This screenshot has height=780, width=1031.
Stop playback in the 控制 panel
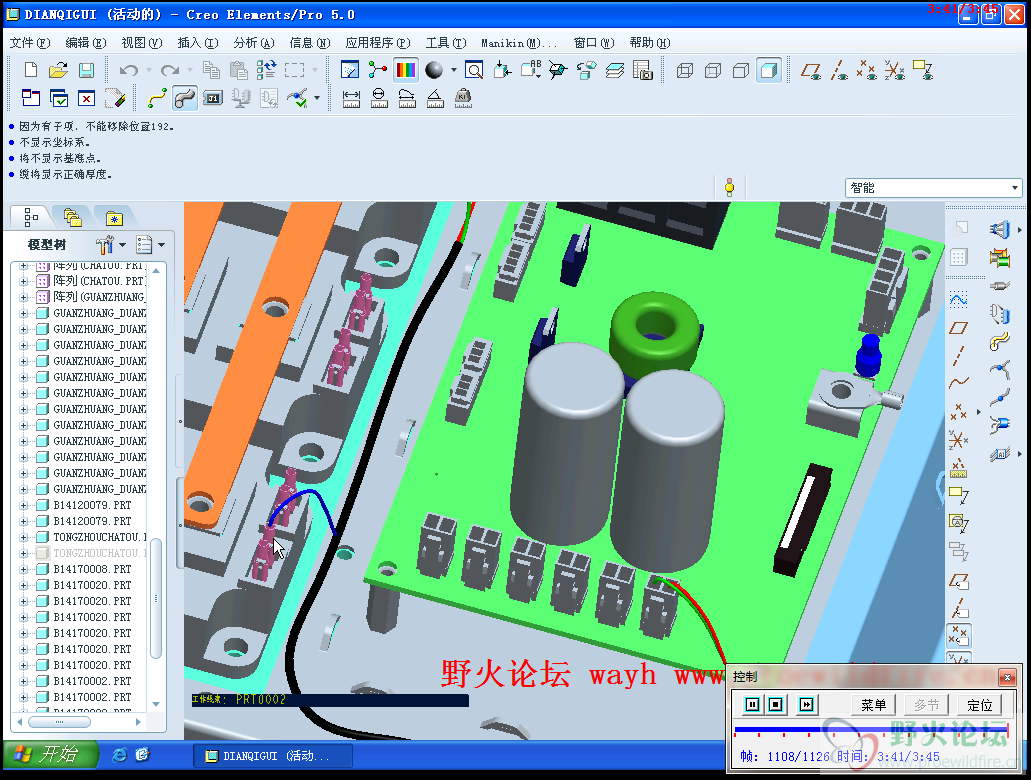pyautogui.click(x=776, y=705)
